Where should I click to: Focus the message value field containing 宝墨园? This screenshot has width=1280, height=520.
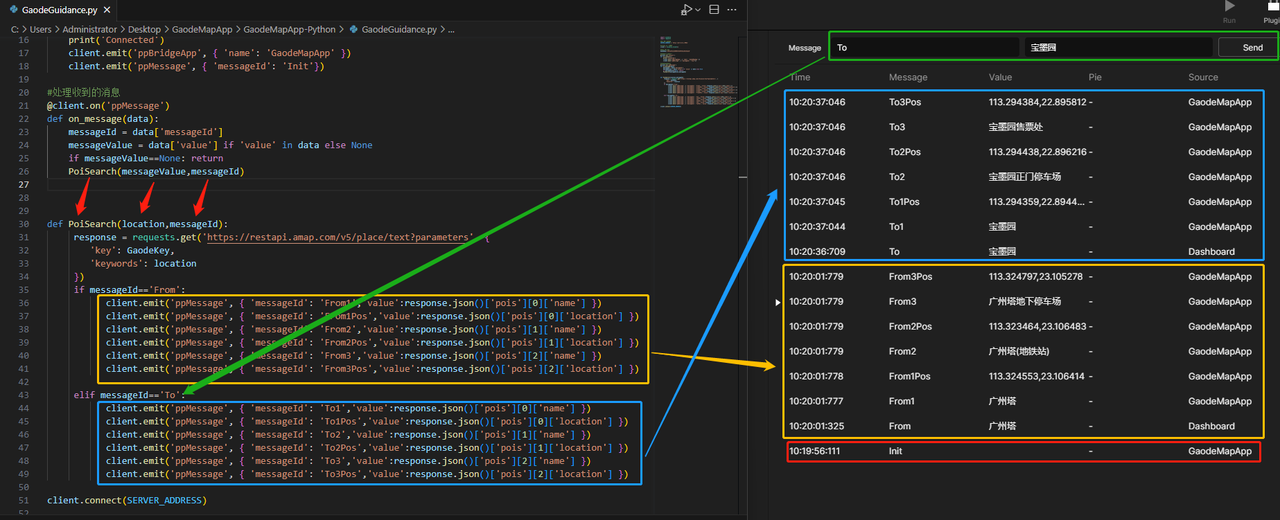click(x=1118, y=47)
